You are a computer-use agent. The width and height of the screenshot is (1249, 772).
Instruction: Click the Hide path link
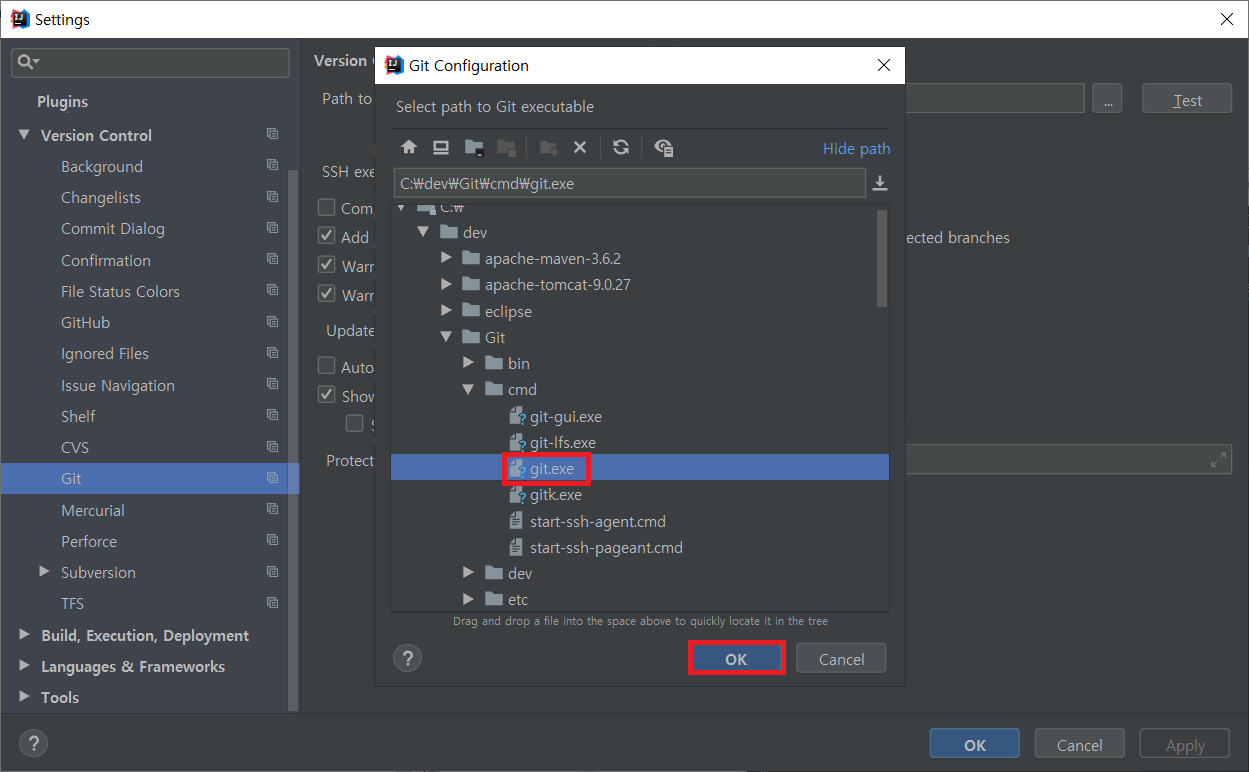pyautogui.click(x=856, y=148)
